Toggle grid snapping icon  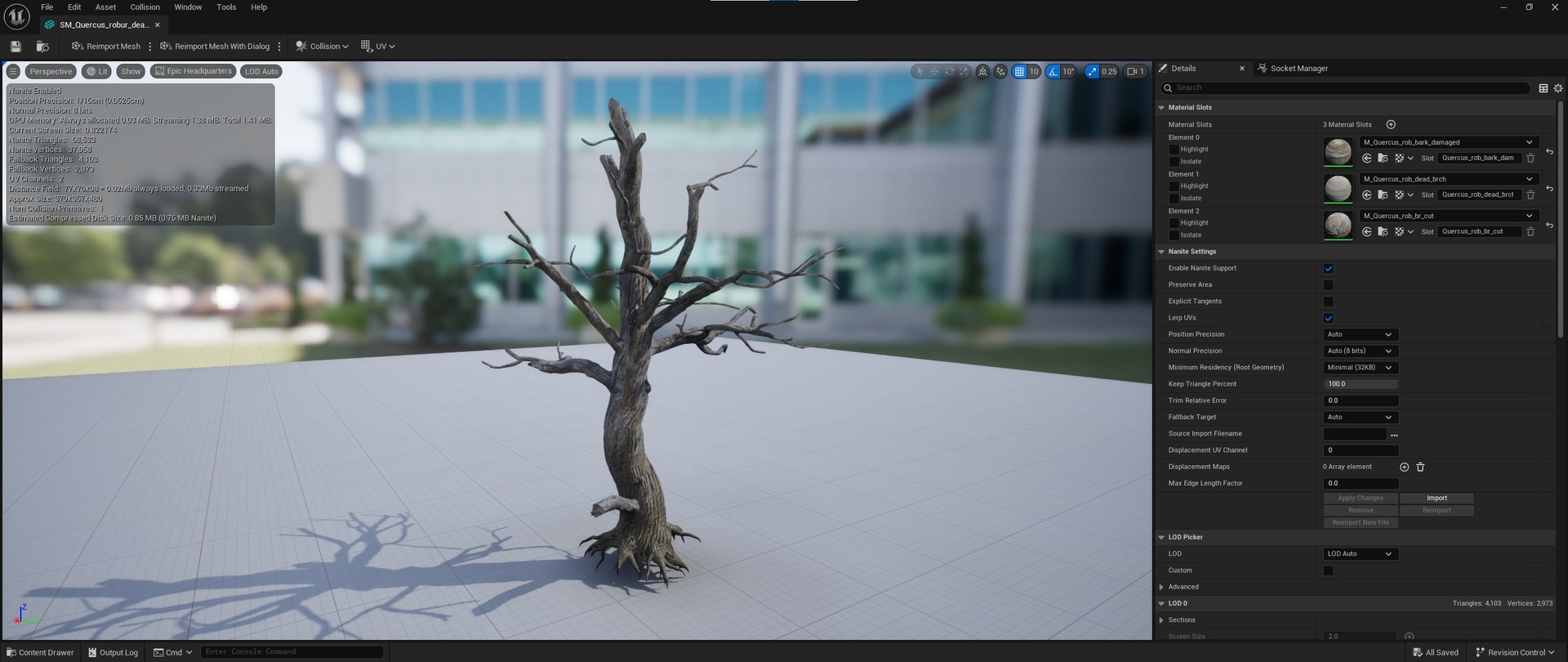click(1019, 72)
